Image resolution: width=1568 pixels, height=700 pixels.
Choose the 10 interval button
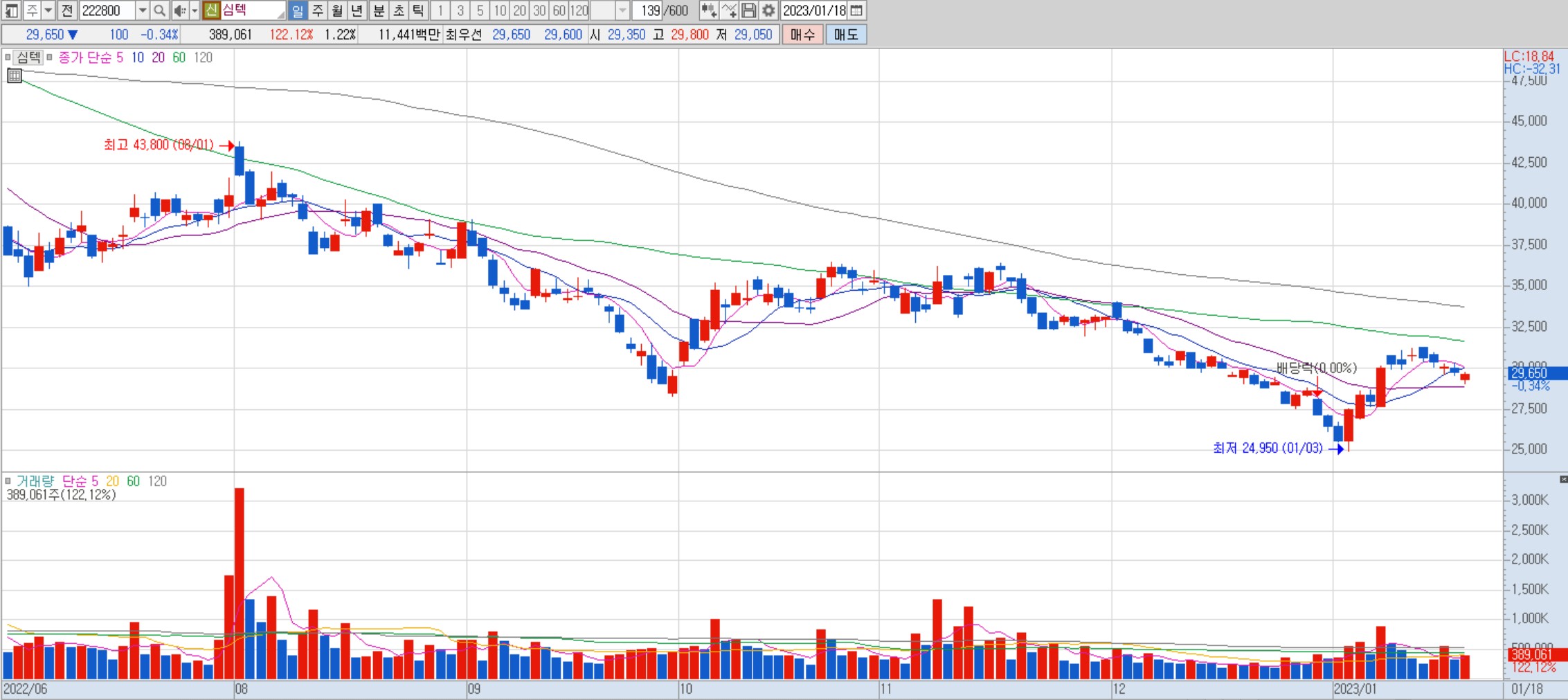500,10
